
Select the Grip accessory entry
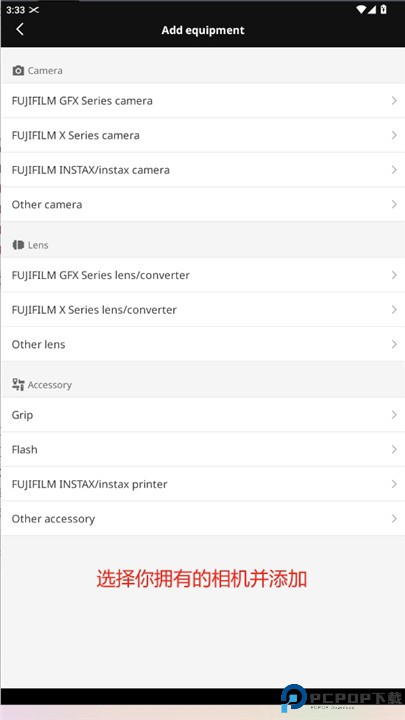(202, 415)
